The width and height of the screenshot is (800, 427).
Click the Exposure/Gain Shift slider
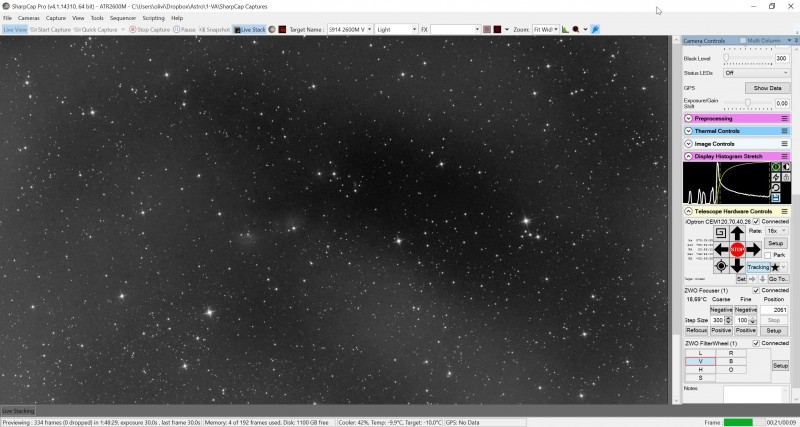pos(747,103)
